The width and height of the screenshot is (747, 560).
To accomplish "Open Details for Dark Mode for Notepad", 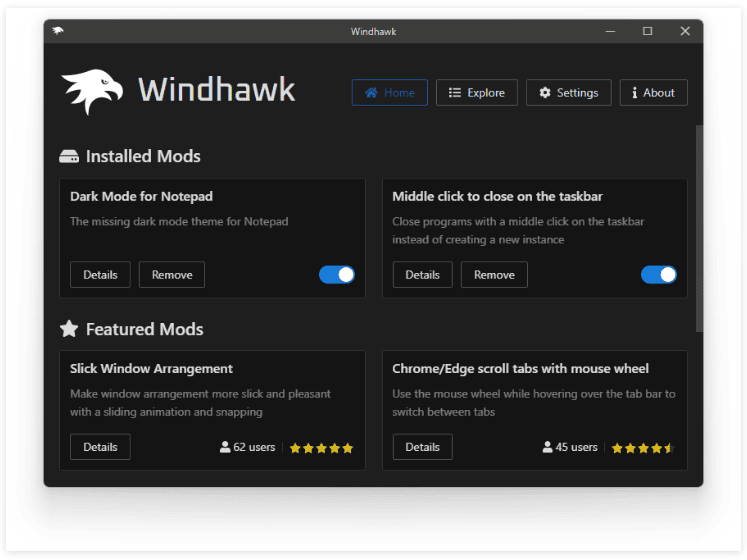I will point(100,275).
